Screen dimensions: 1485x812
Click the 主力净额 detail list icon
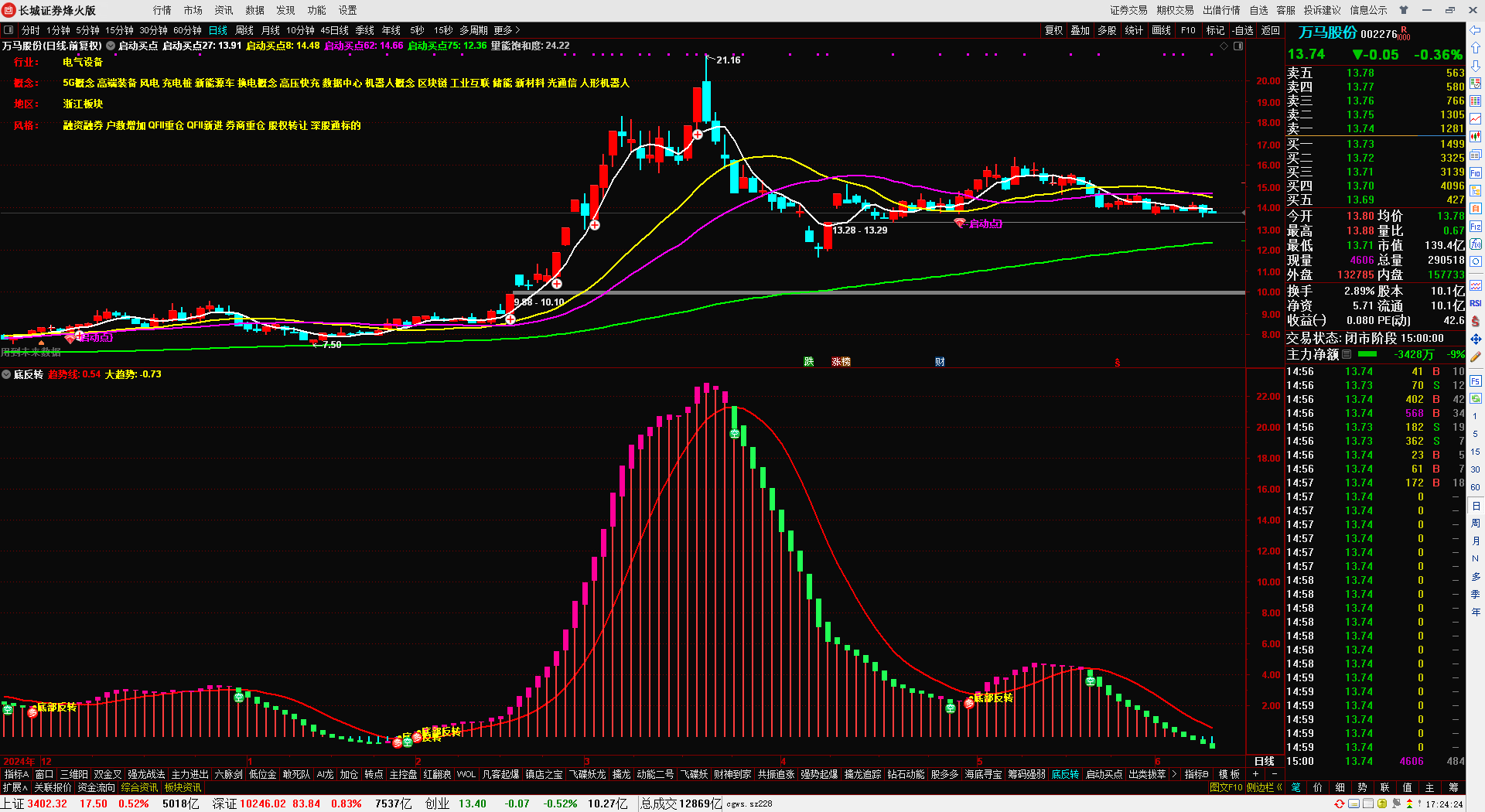click(x=1347, y=354)
